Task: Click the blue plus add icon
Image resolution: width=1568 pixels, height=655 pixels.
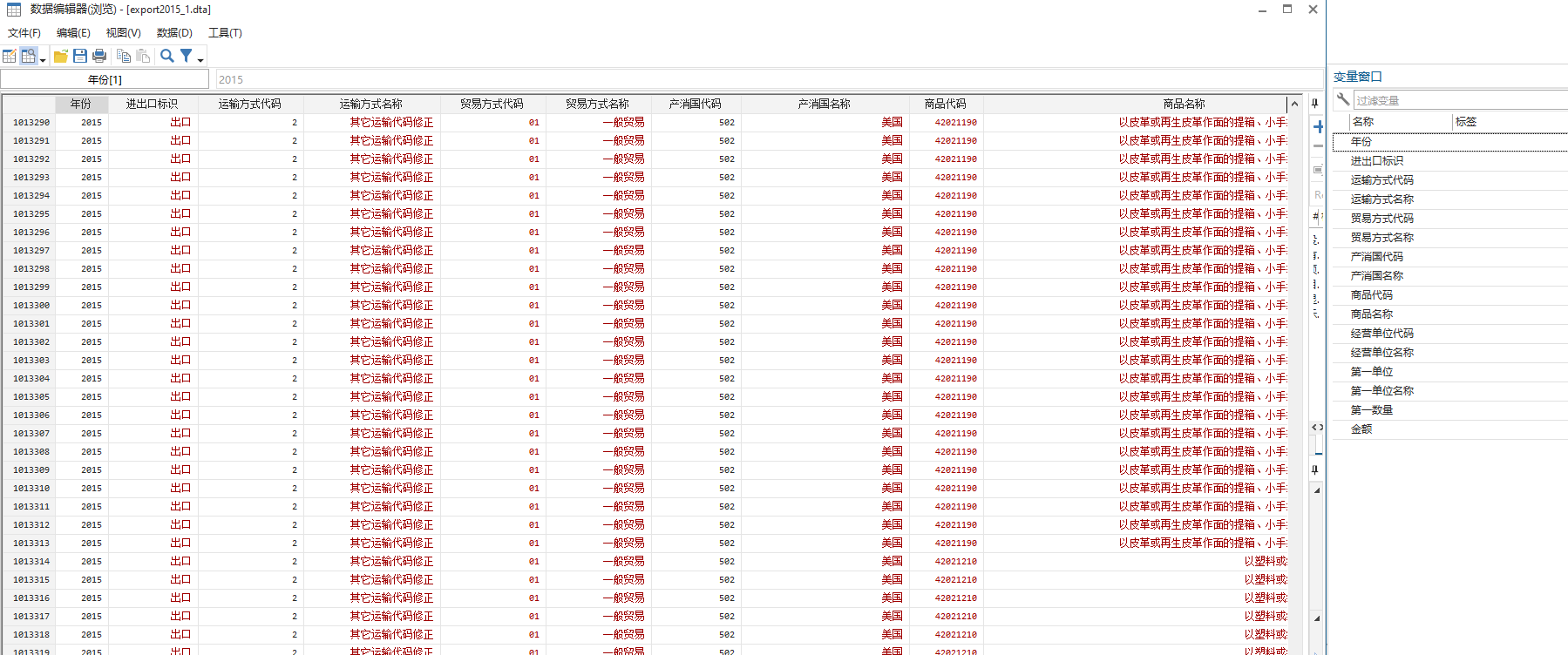Action: (x=1318, y=126)
